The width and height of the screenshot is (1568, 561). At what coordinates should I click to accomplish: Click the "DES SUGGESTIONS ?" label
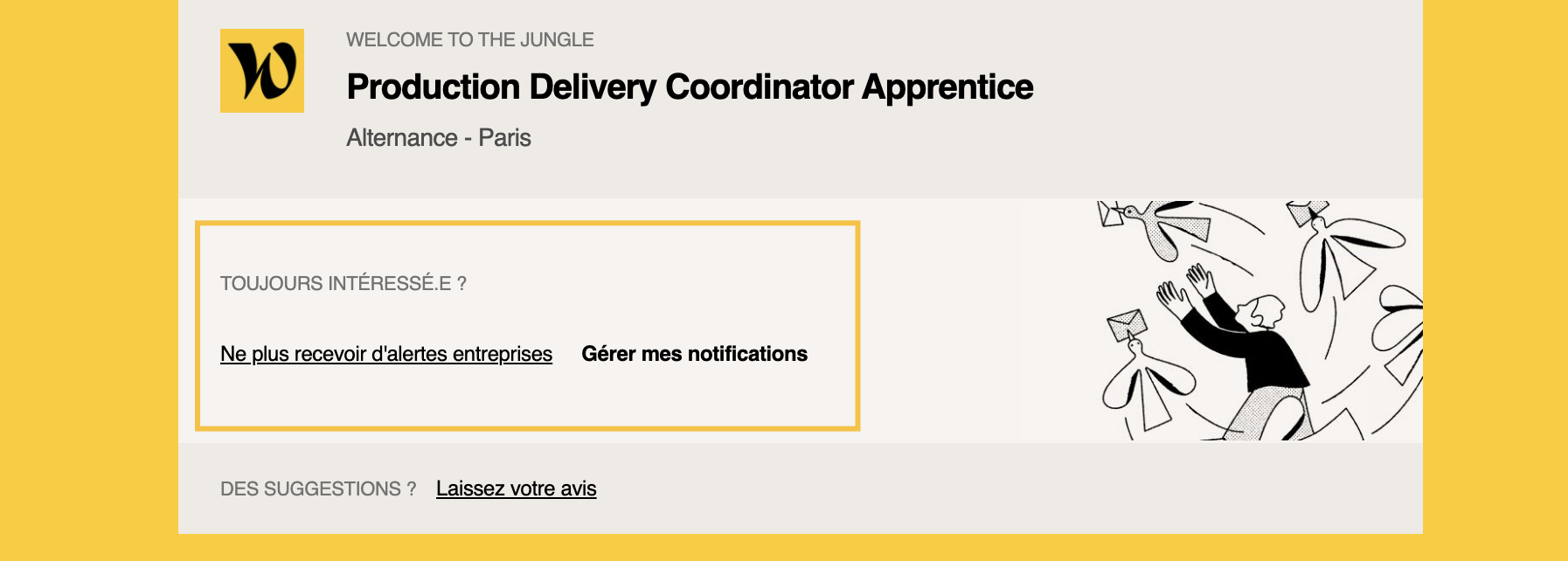click(x=318, y=488)
